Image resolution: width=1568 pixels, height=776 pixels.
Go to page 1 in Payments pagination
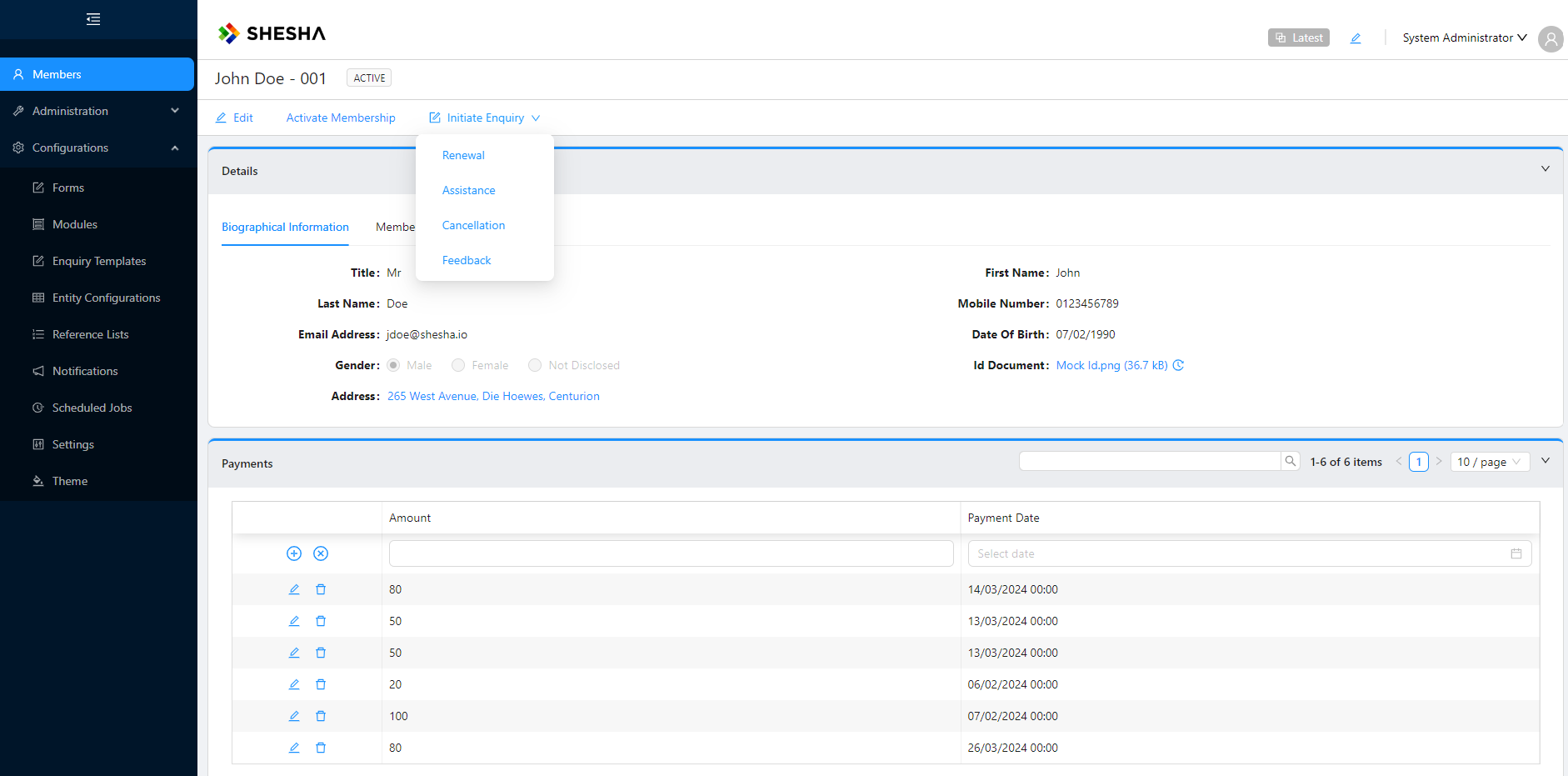(x=1419, y=462)
